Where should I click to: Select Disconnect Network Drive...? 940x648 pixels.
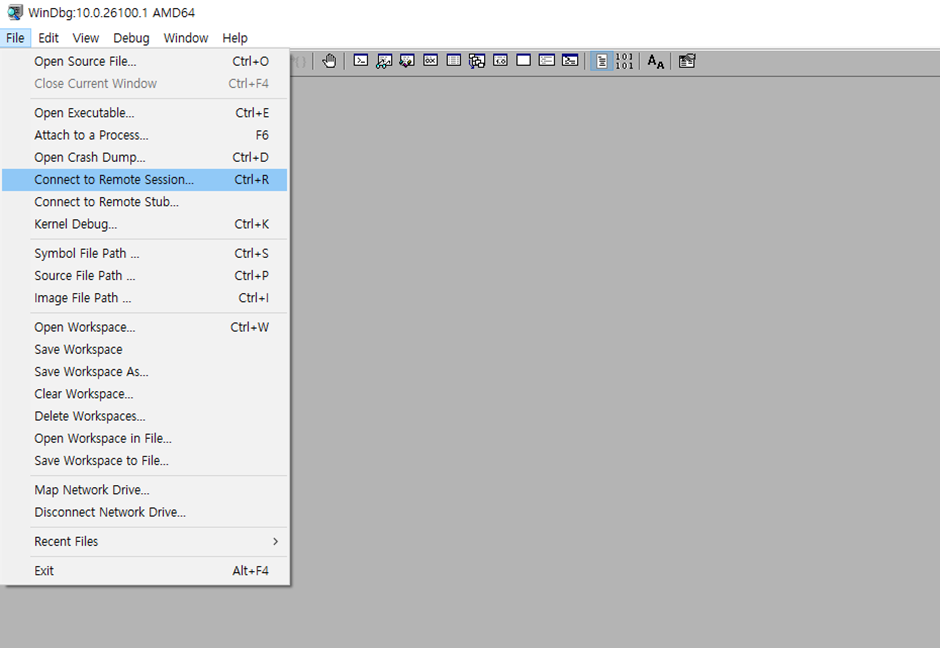[x=144, y=511]
